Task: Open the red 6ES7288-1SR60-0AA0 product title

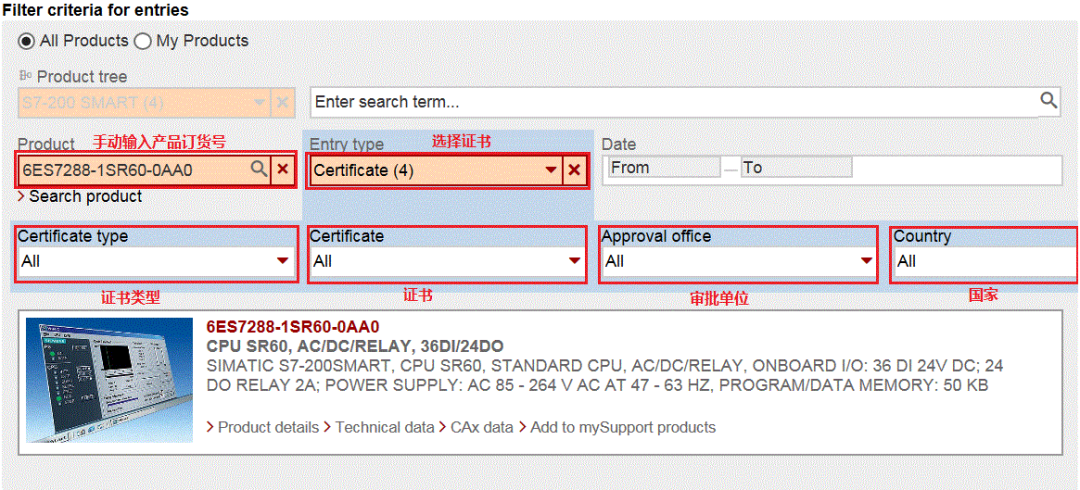Action: (x=293, y=326)
